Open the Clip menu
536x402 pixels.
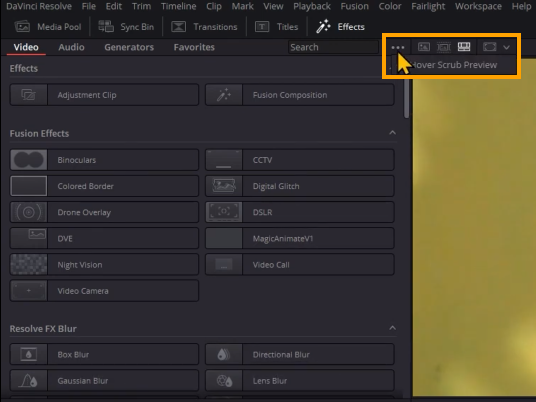click(214, 6)
